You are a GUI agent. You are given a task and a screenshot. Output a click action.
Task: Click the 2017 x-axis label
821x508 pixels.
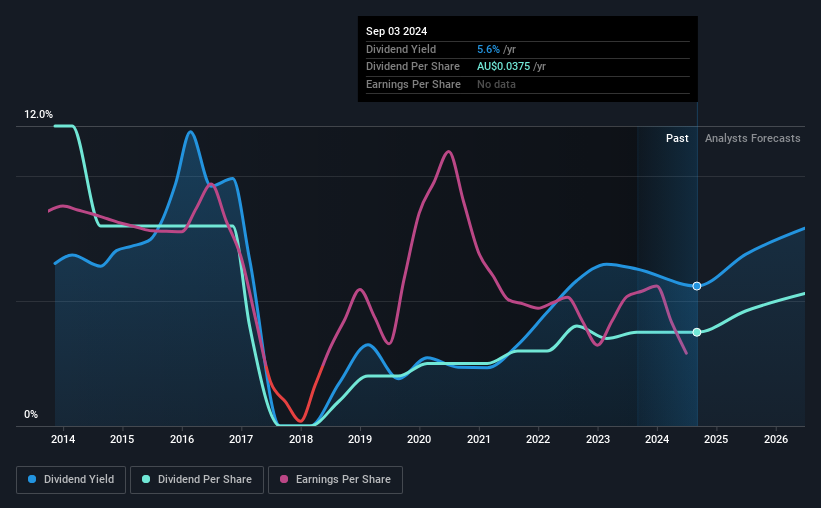point(241,439)
